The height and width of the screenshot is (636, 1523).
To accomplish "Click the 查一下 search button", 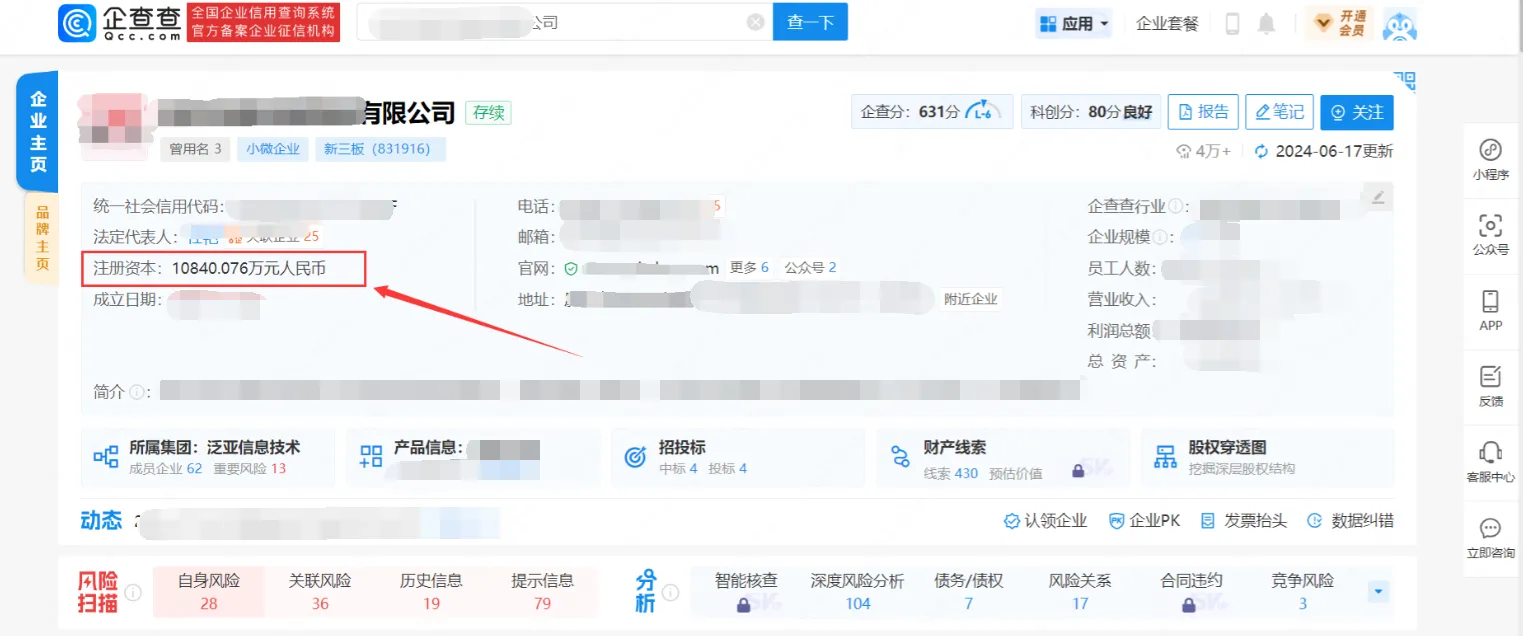I will click(x=810, y=21).
